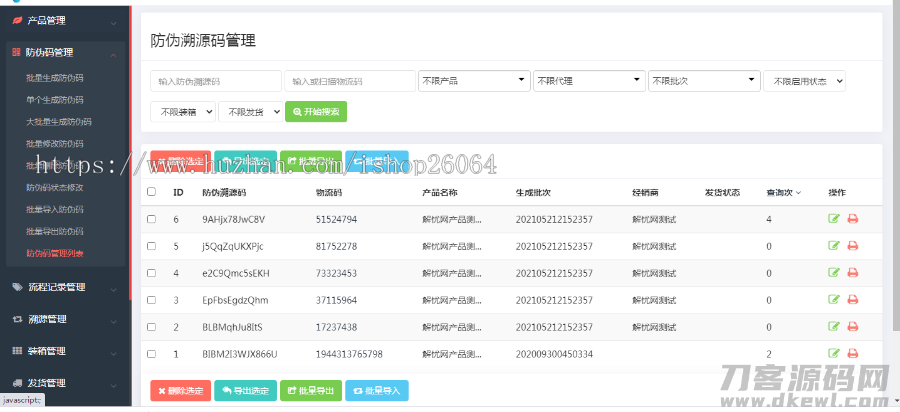
Task: Sort table by the 查询次 column header
Action: click(783, 192)
